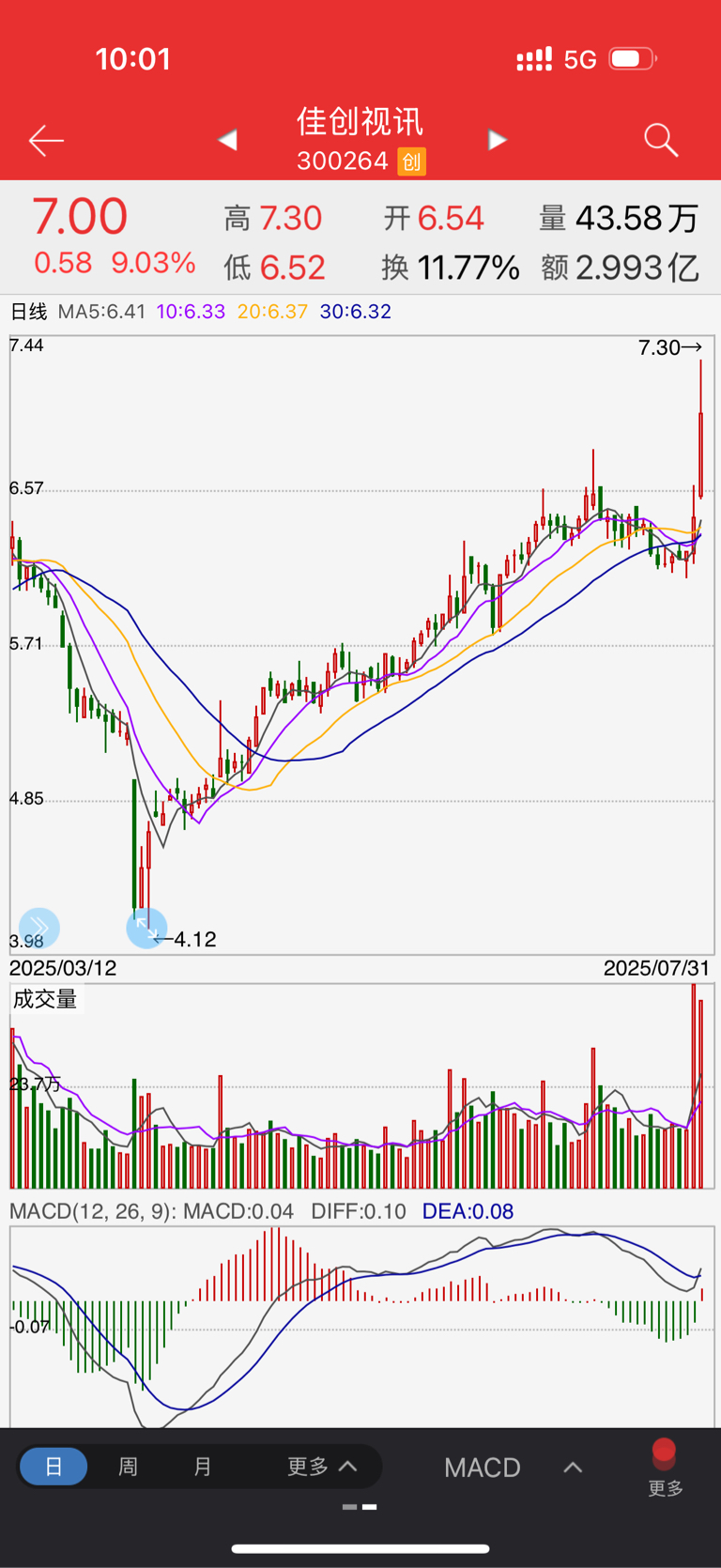
Task: Tap the volume 43.58万
Action: pyautogui.click(x=637, y=219)
